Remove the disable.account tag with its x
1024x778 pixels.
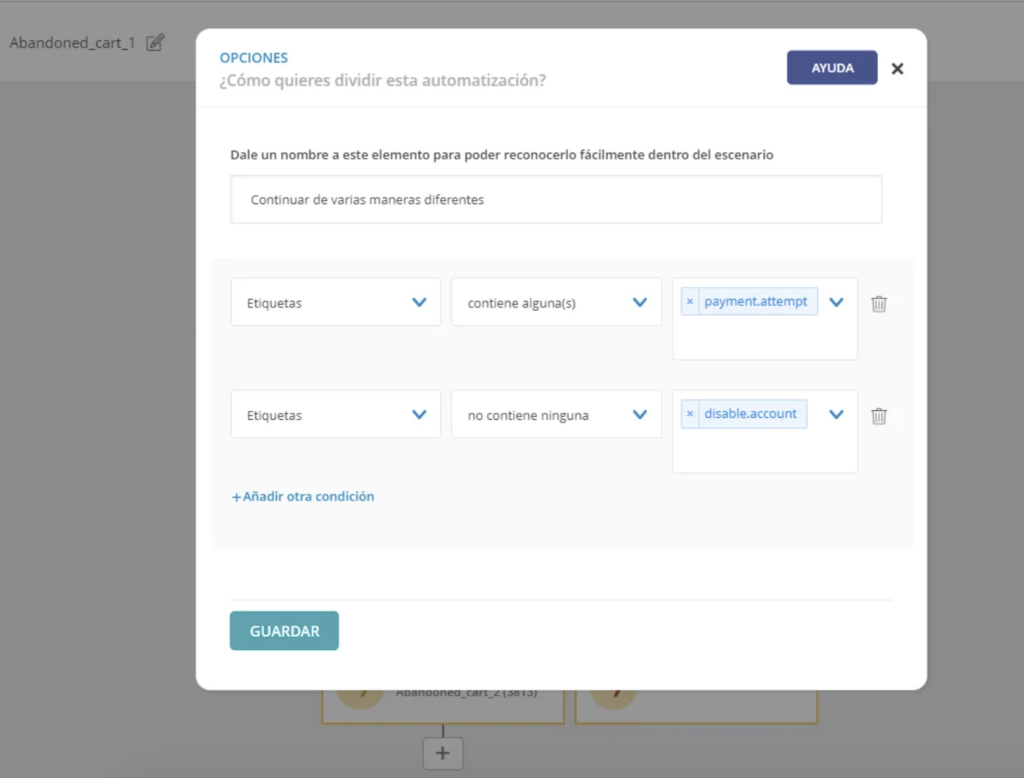coord(690,413)
